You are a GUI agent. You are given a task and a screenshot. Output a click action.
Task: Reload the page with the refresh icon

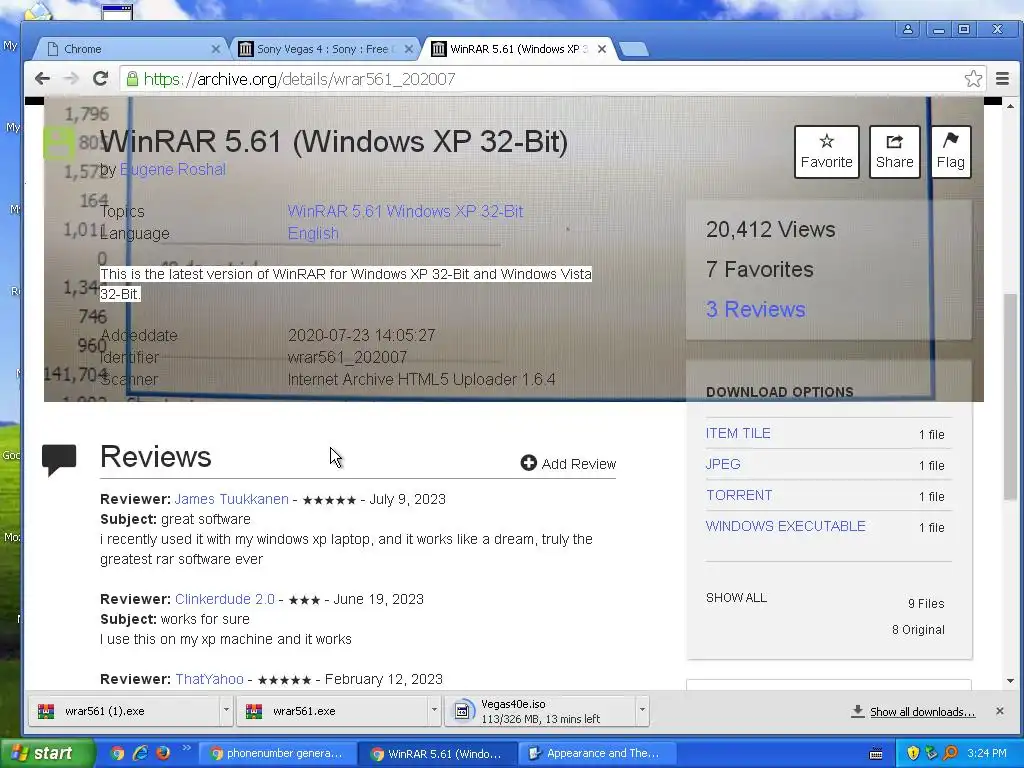tap(100, 79)
